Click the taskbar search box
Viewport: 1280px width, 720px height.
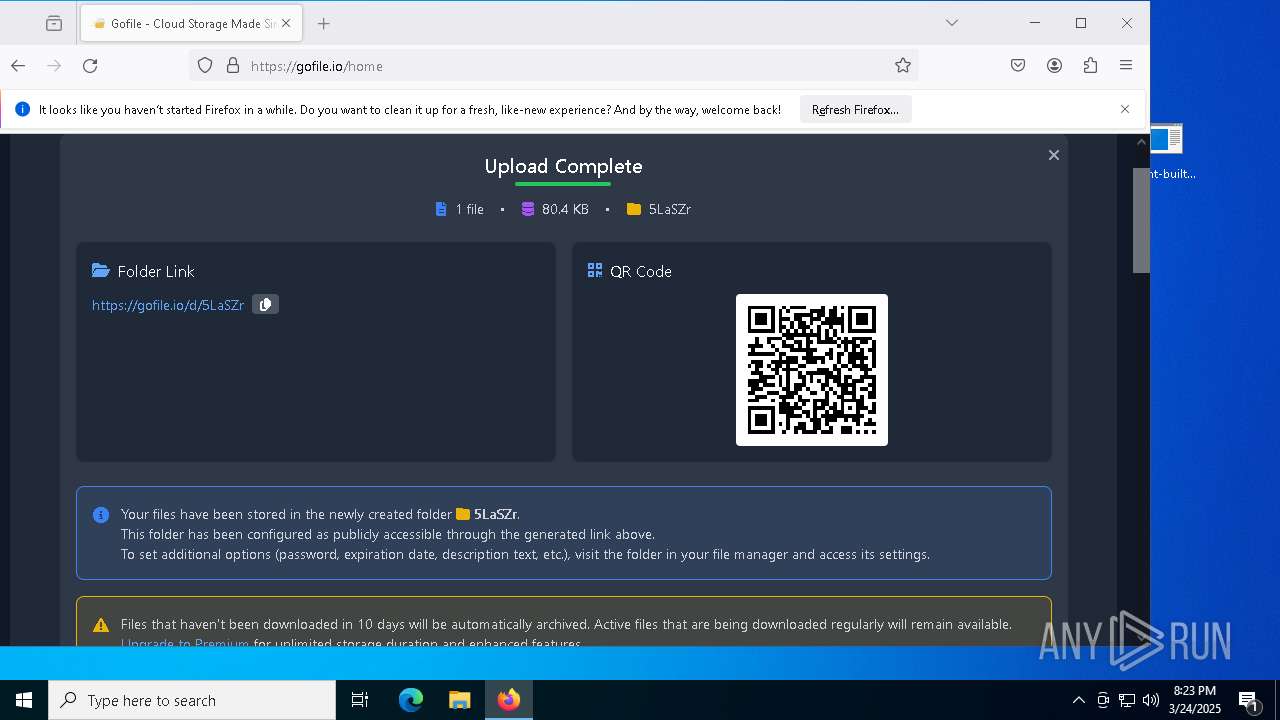[192, 700]
